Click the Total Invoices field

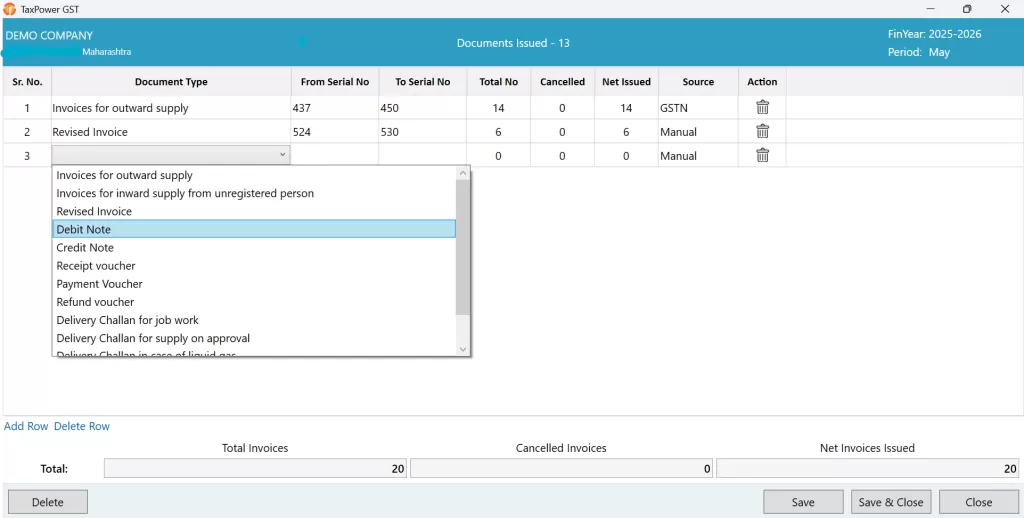[x=255, y=468]
